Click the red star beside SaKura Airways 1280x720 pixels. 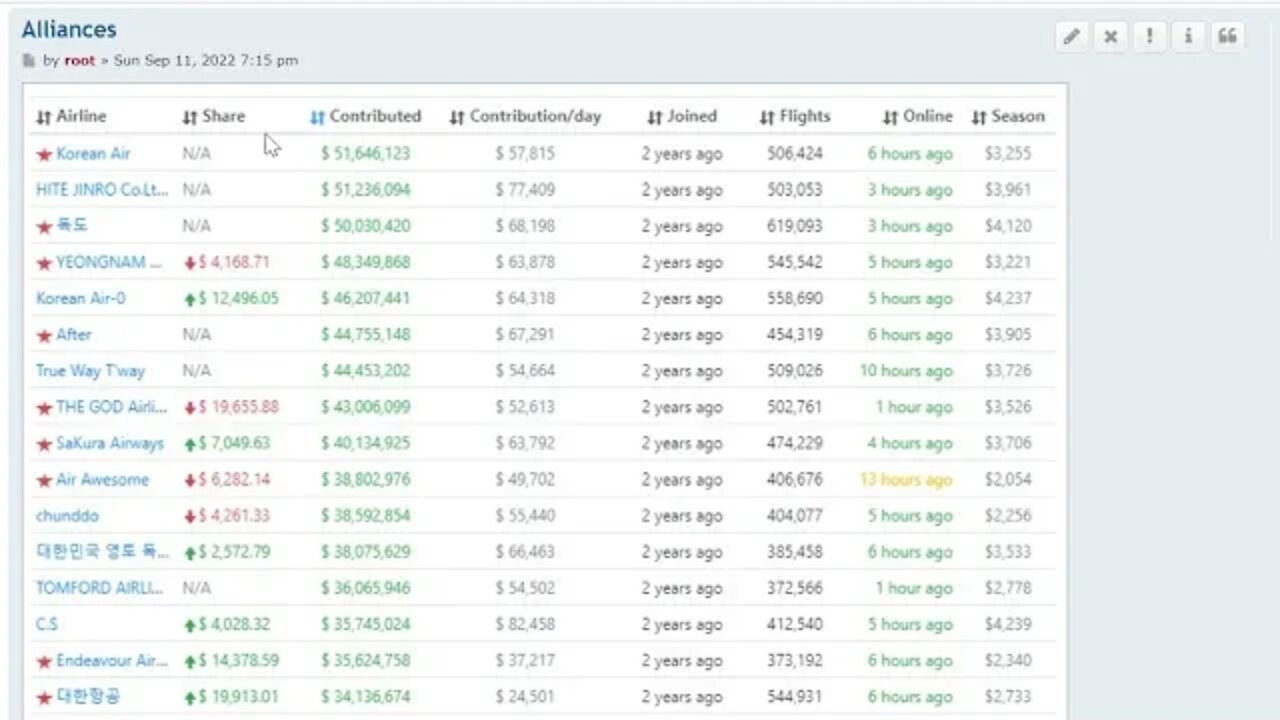point(44,444)
